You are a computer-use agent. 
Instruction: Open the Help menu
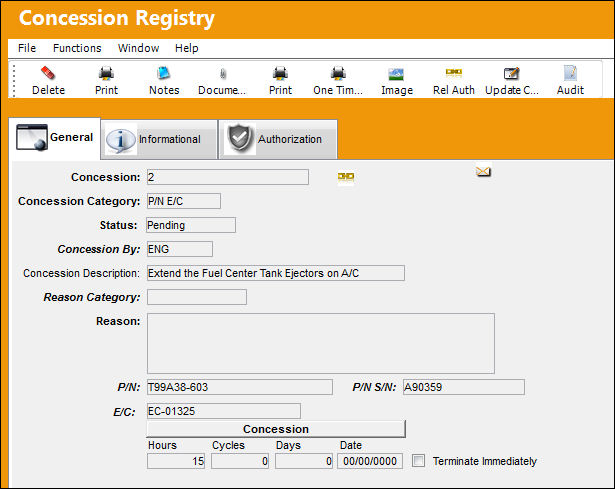(187, 48)
